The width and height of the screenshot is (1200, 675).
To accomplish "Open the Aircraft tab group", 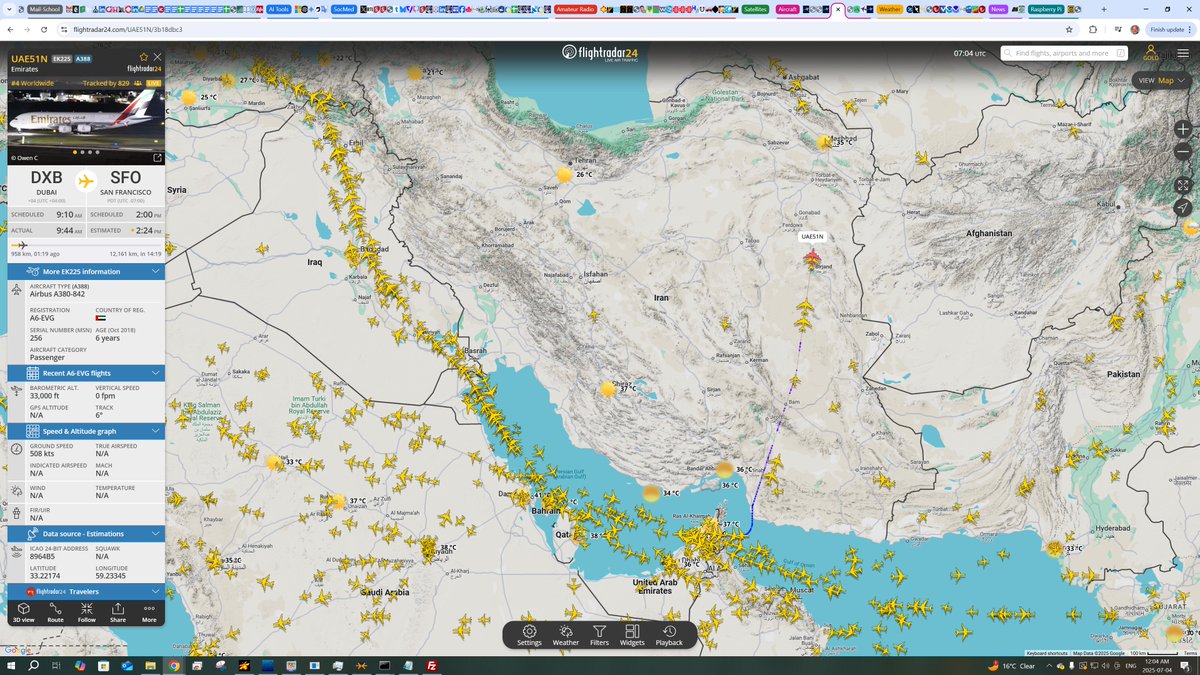I will coord(788,9).
